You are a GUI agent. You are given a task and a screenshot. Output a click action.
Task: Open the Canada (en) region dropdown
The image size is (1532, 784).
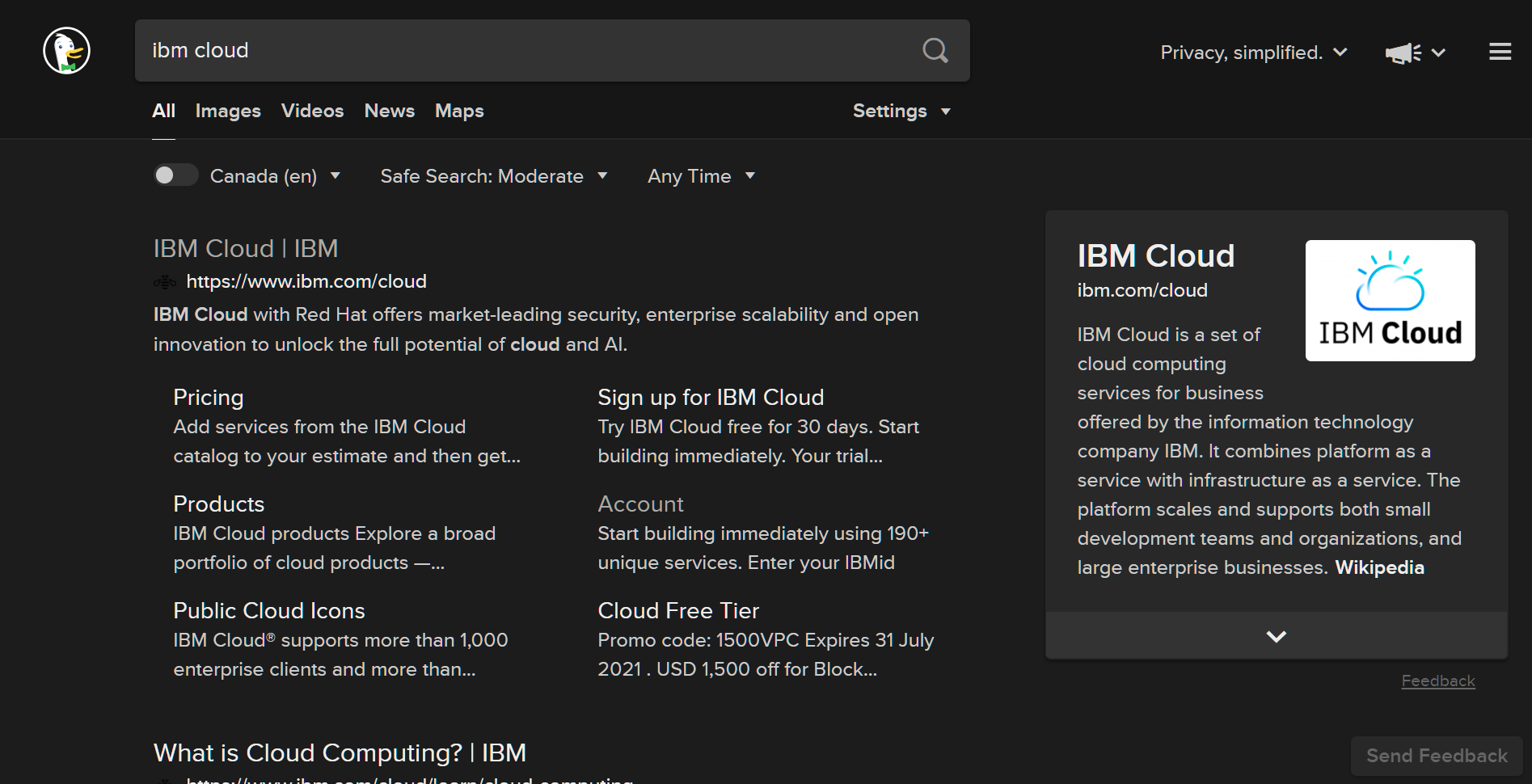(x=275, y=175)
